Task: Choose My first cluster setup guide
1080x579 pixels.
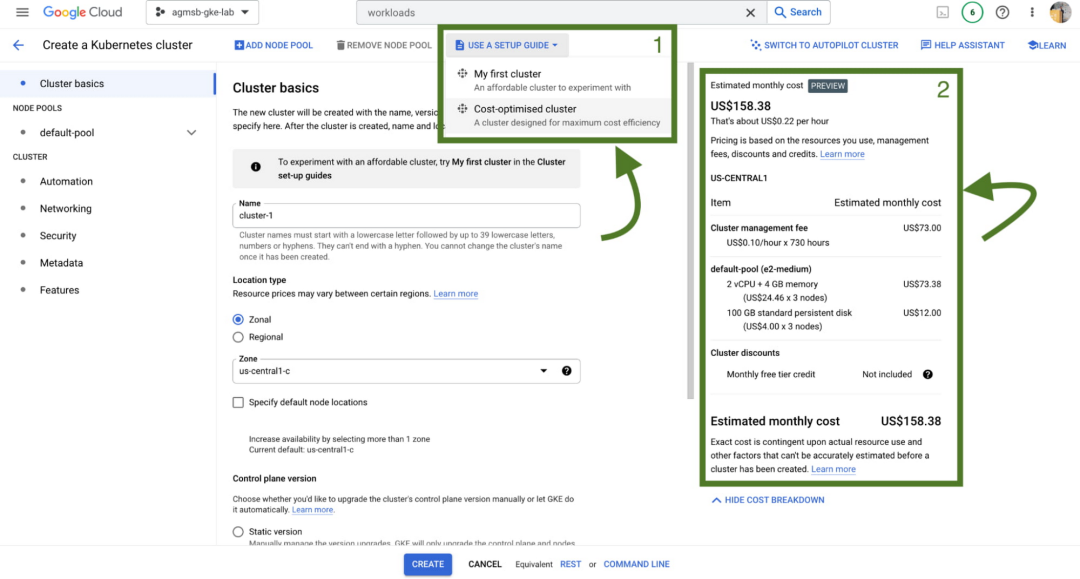Action: tap(507, 74)
